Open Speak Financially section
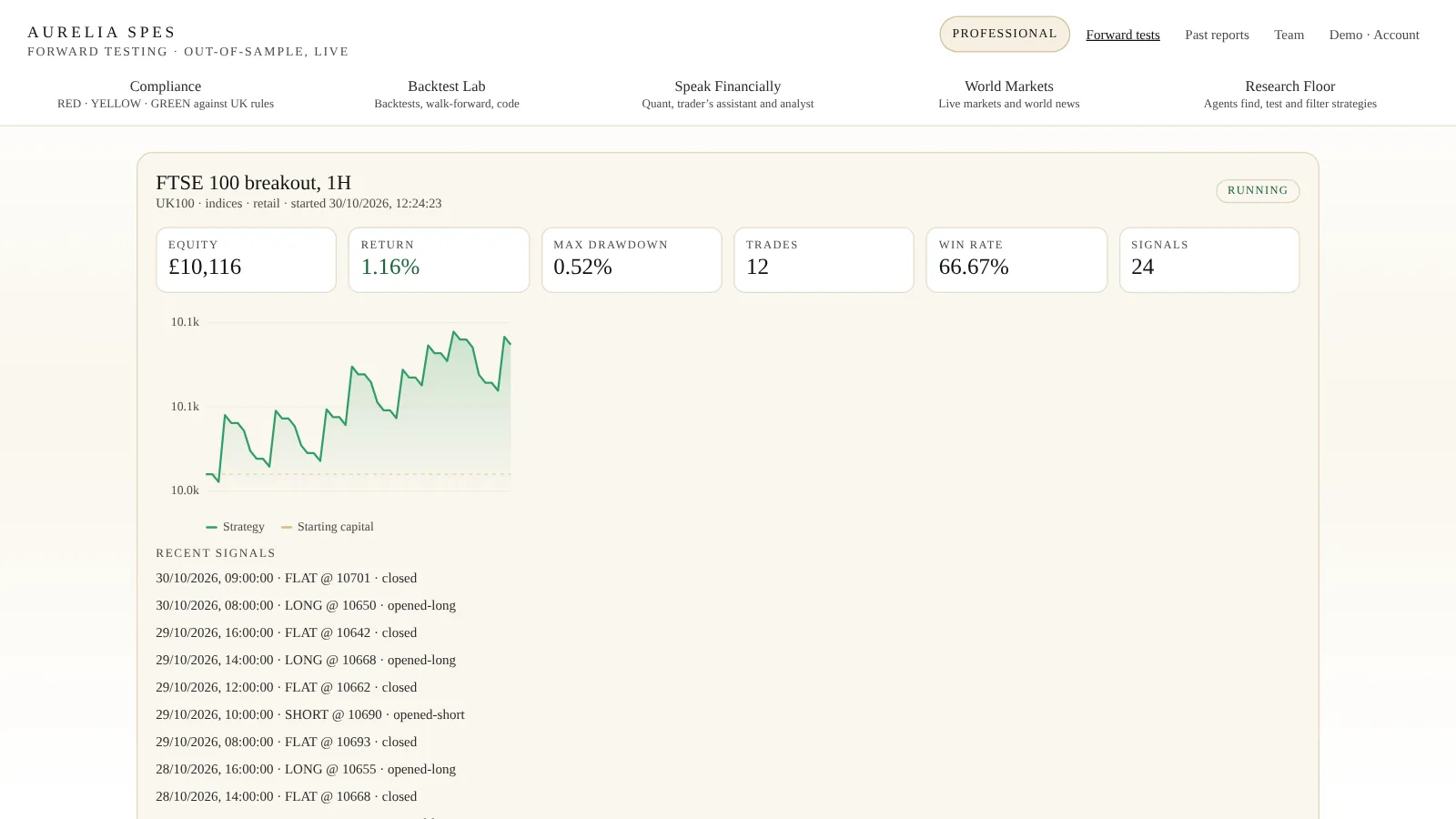 (x=728, y=94)
